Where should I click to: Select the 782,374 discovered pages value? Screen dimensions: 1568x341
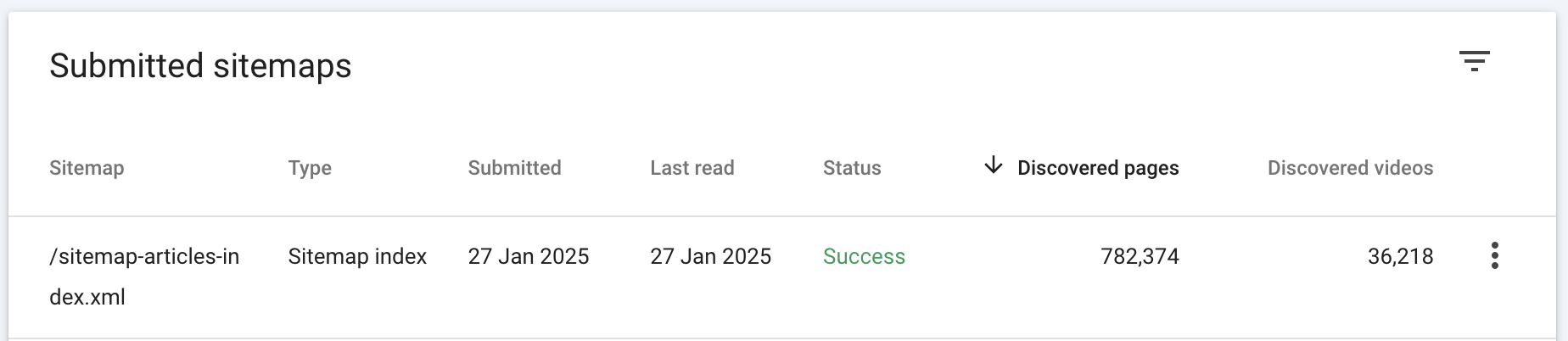[1140, 256]
